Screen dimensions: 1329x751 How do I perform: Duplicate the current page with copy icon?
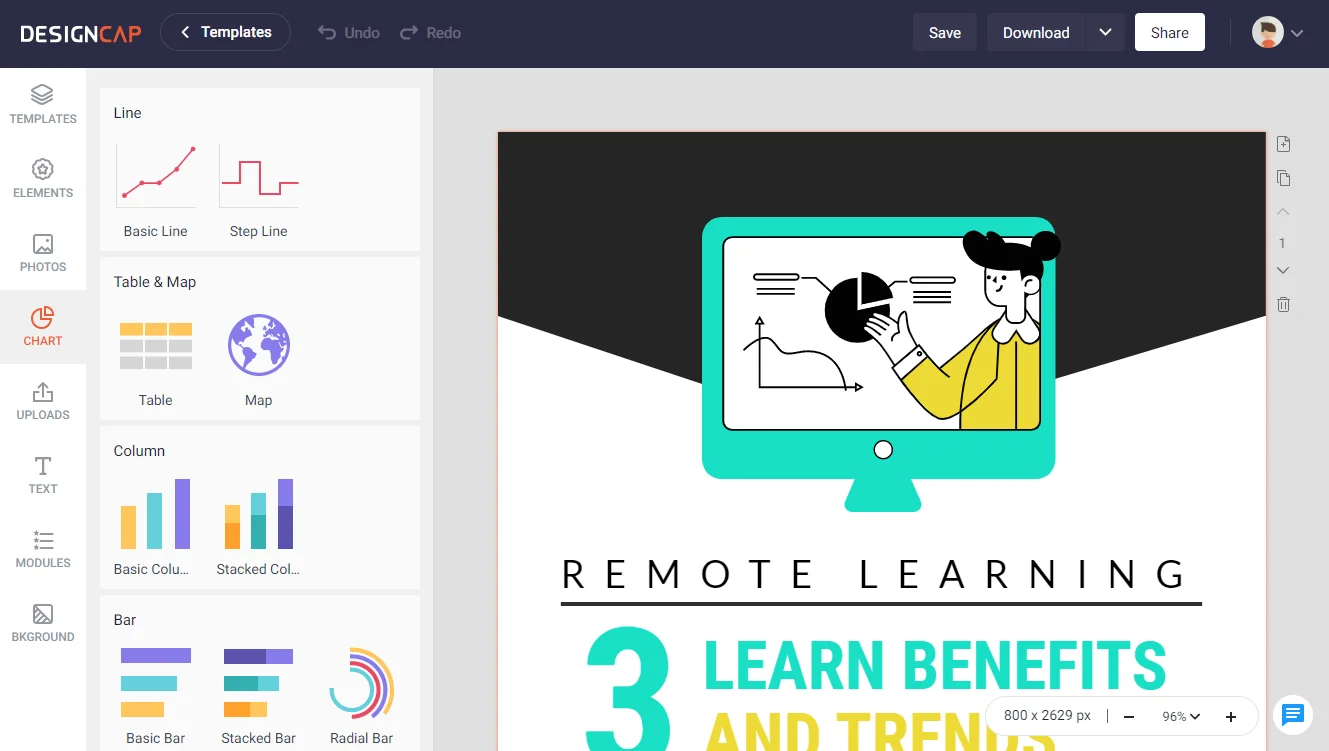click(x=1284, y=179)
